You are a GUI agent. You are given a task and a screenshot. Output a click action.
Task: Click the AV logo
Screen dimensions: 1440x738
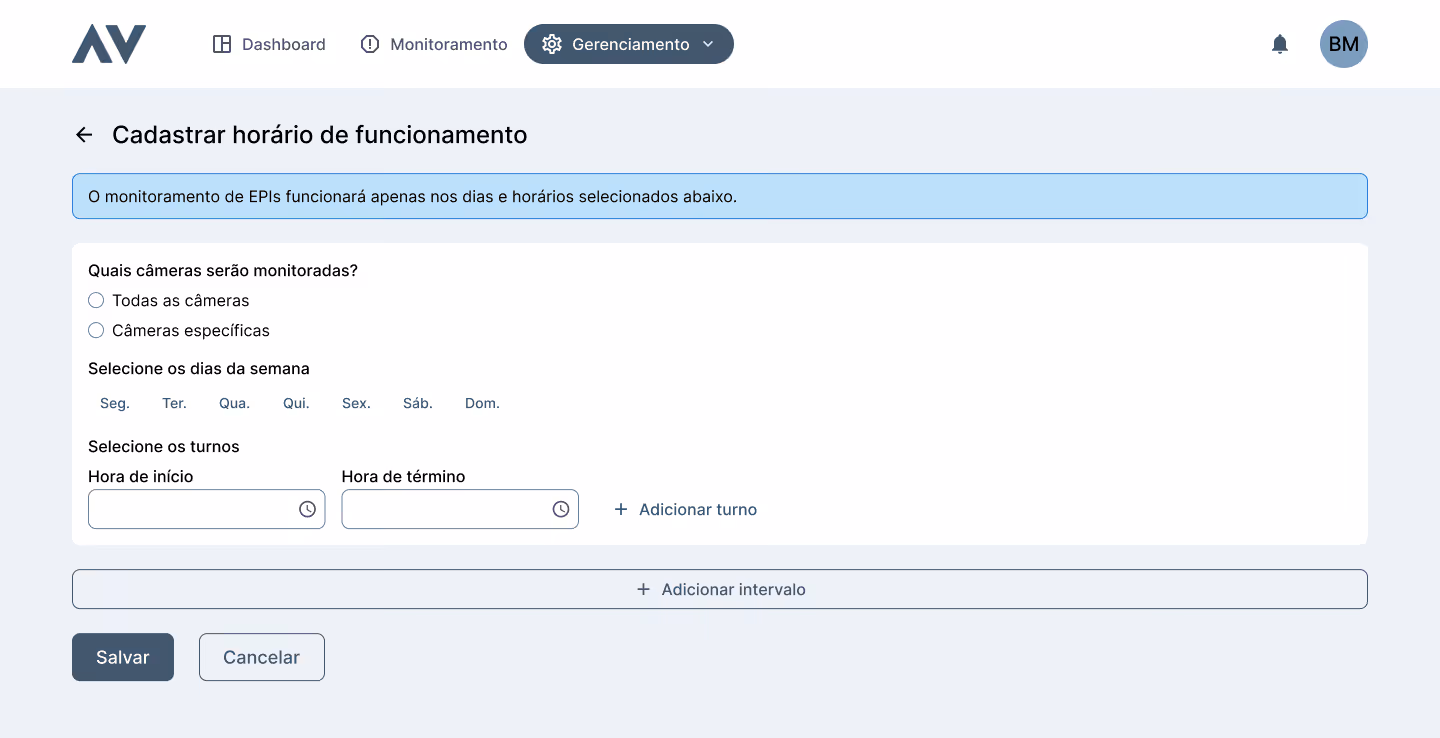109,44
